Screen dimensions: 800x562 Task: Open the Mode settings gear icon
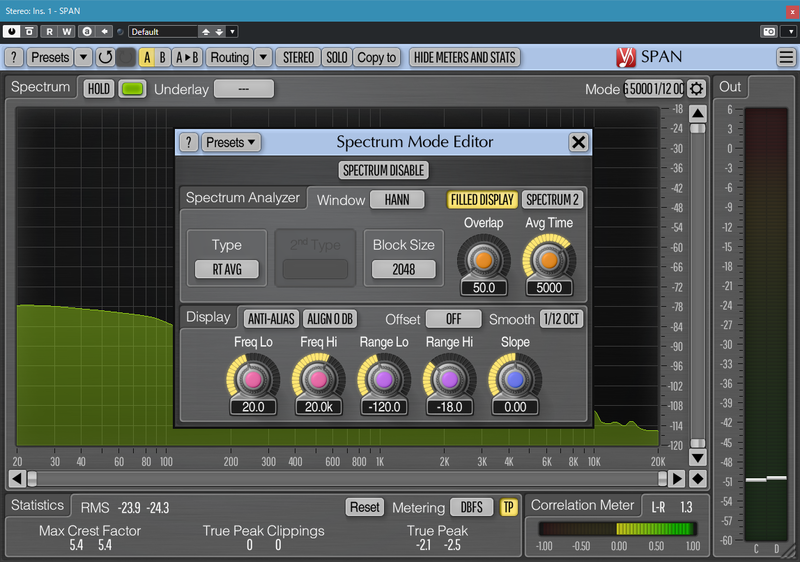click(x=696, y=89)
